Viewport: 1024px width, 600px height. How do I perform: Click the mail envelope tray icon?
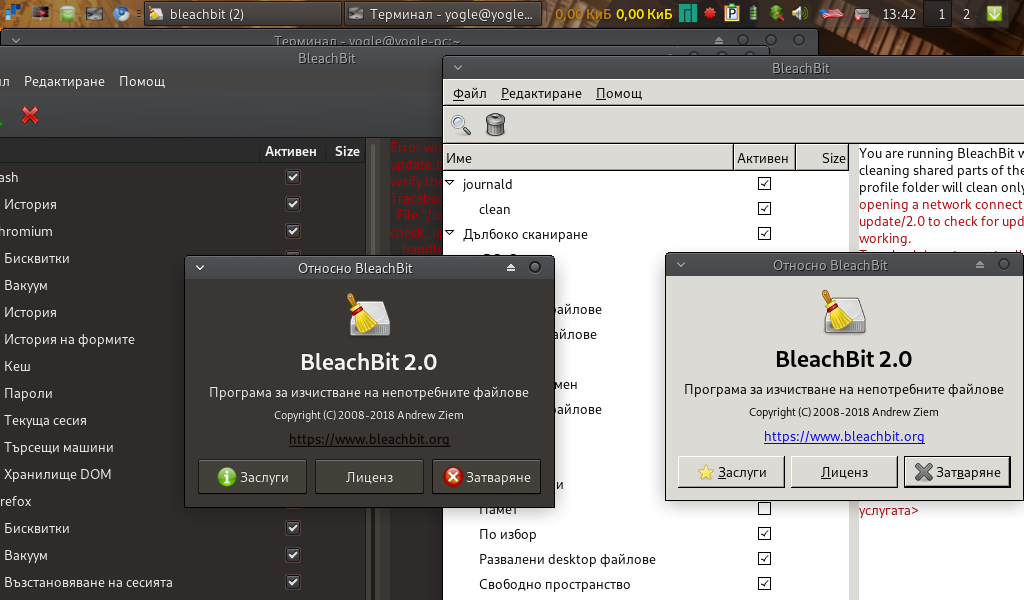862,13
